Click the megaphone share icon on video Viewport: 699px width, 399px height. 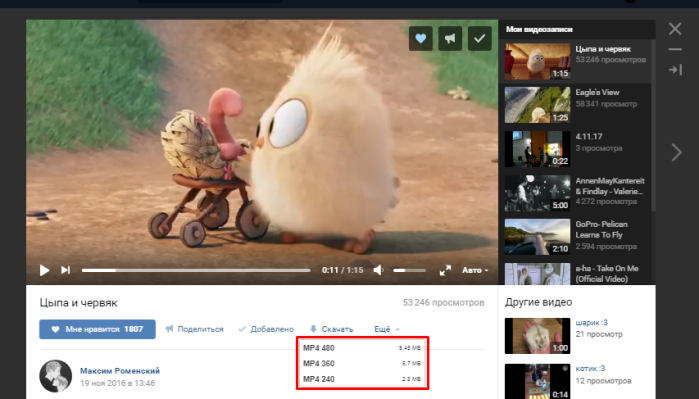pyautogui.click(x=450, y=38)
